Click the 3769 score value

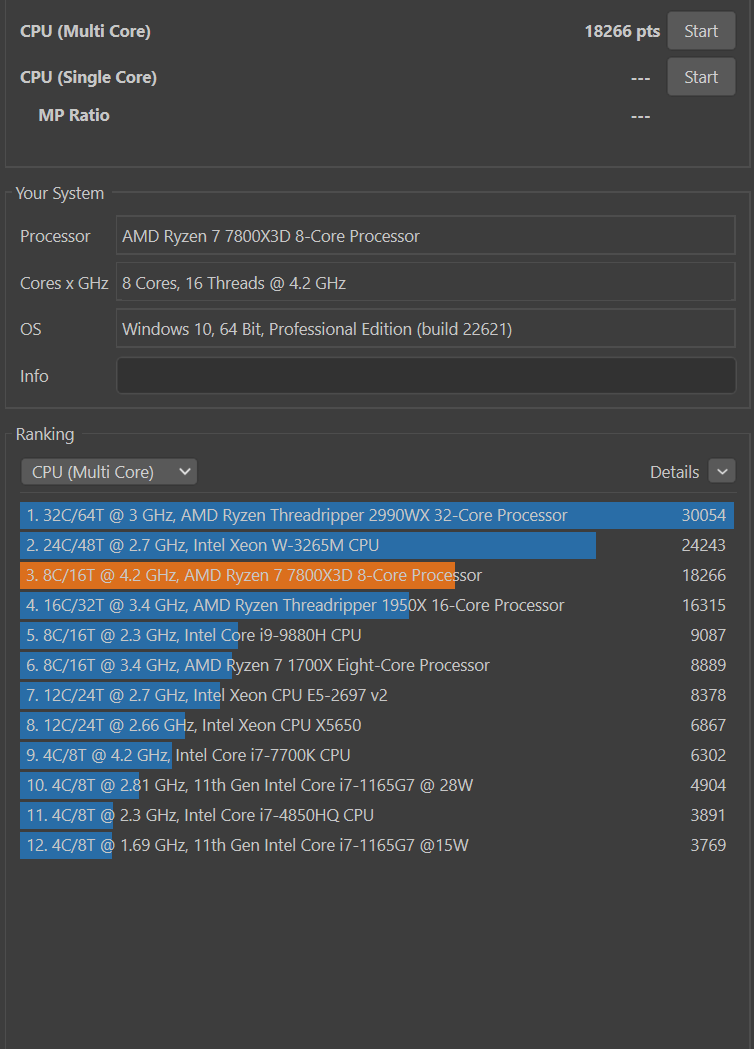[x=708, y=845]
